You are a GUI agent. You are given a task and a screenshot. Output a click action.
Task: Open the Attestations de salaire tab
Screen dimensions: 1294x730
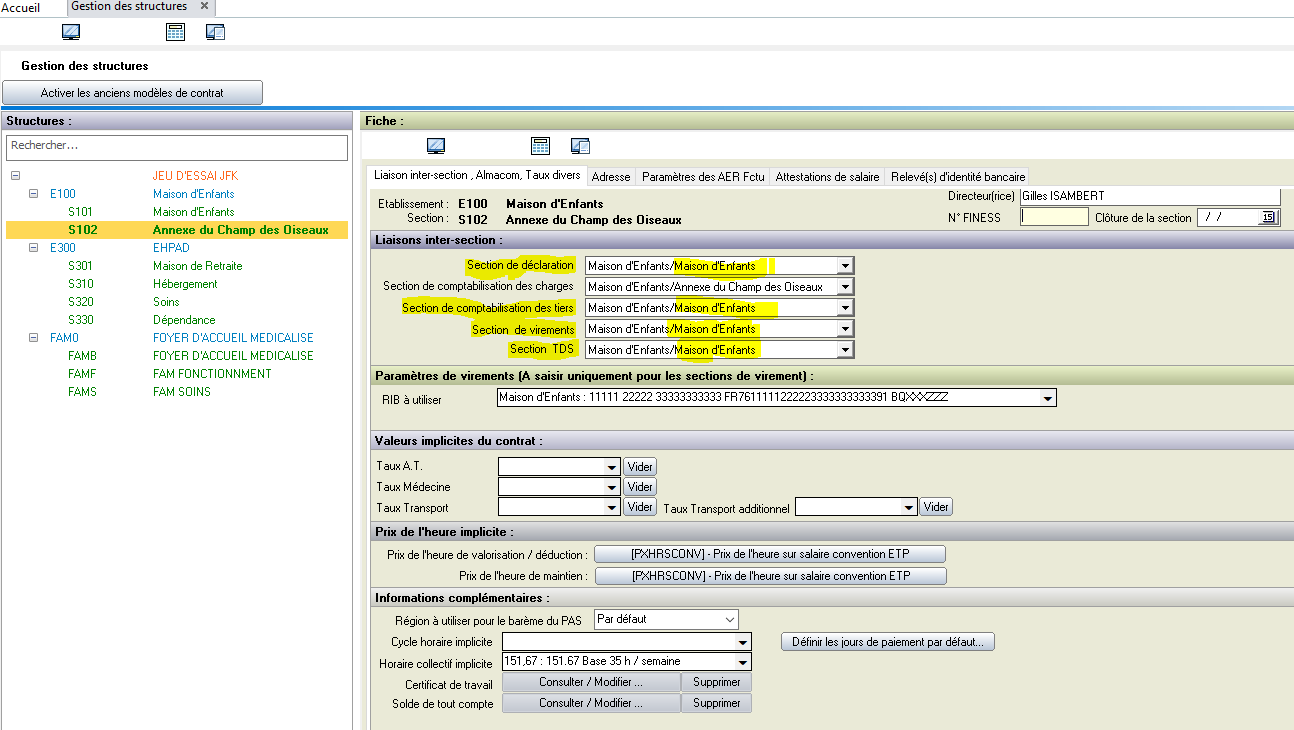click(x=827, y=177)
